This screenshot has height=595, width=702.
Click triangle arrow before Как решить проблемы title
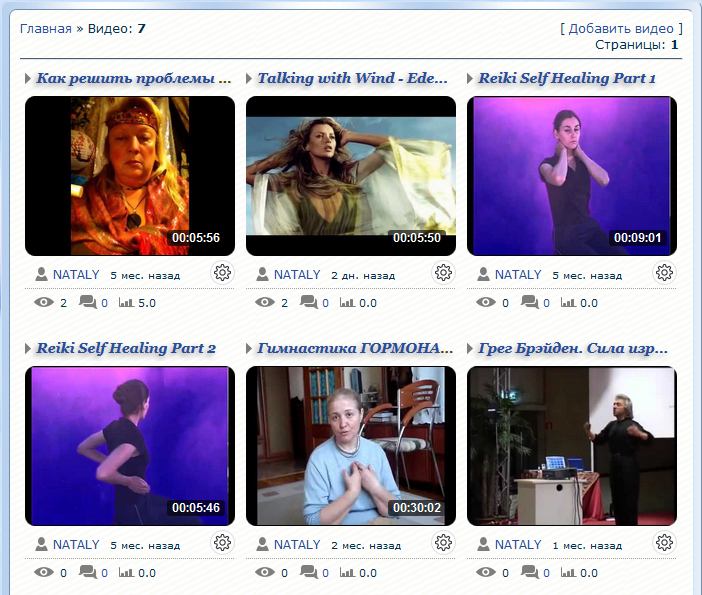28,79
